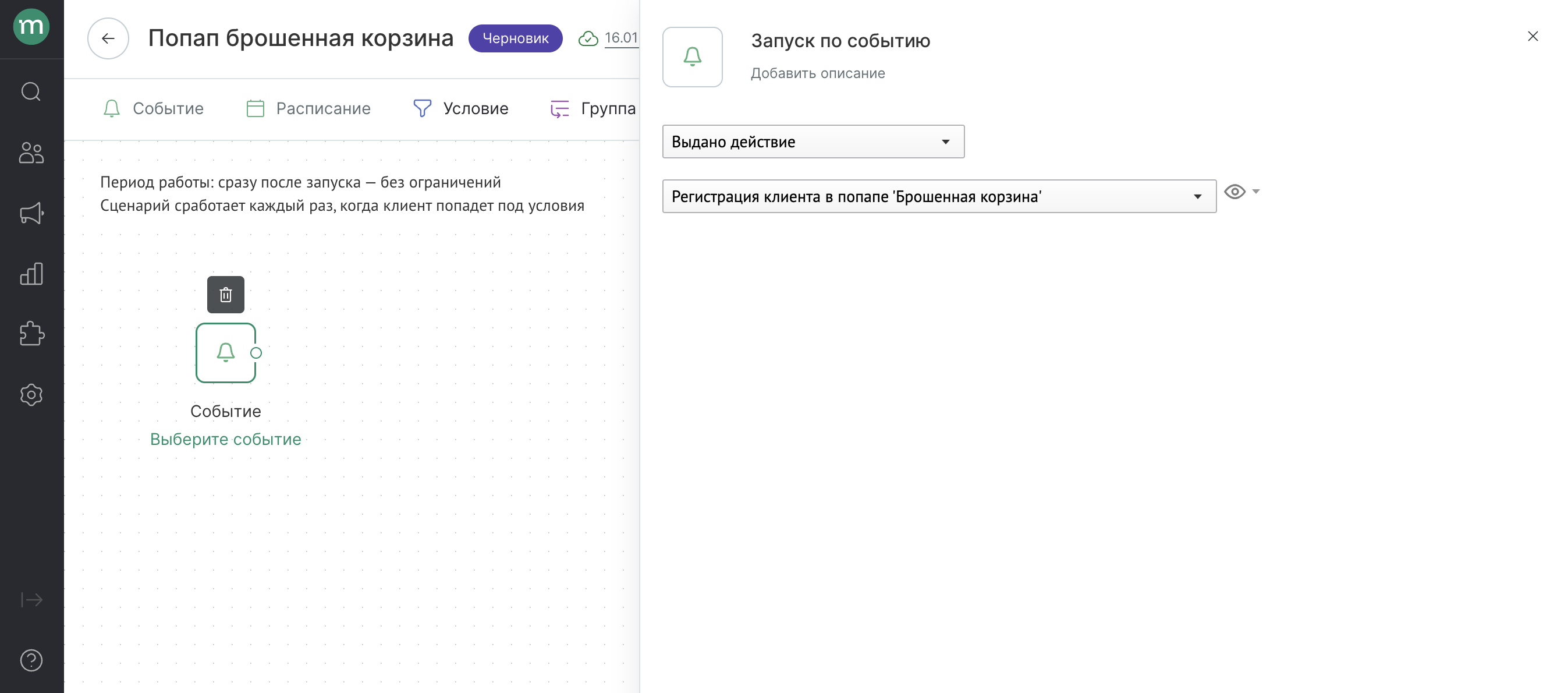1568x693 pixels.
Task: Open help question mark icon
Action: tap(31, 660)
